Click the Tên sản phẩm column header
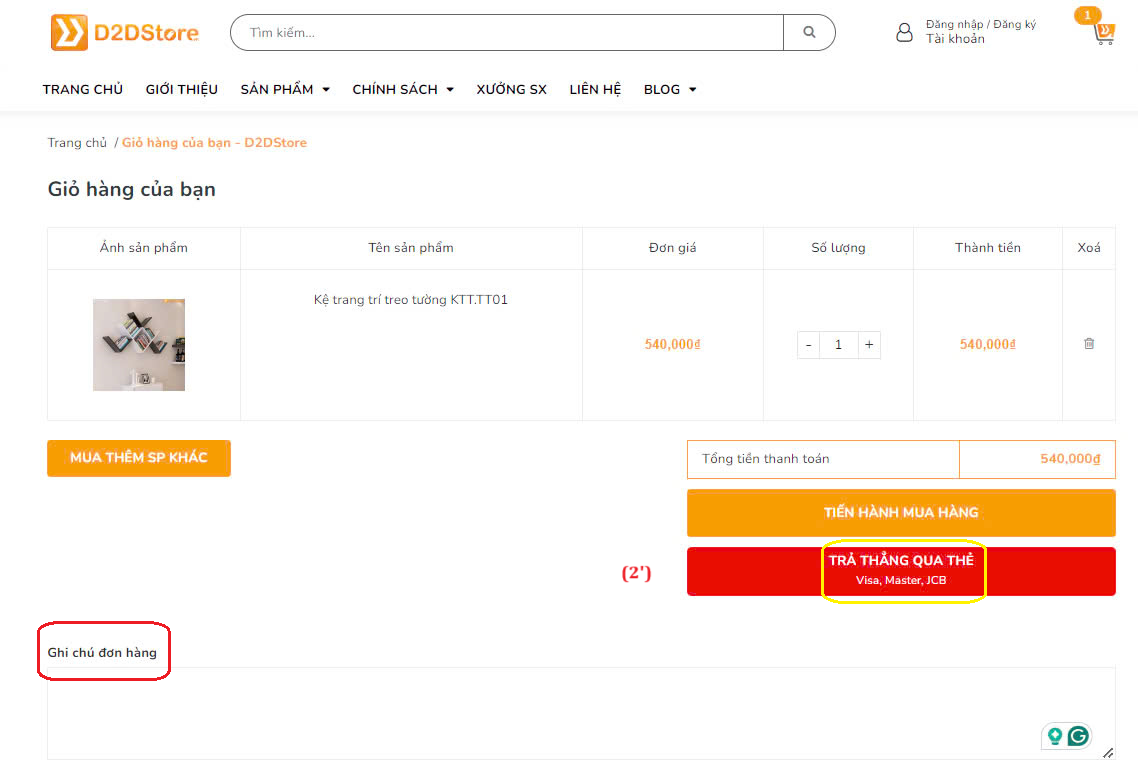This screenshot has width=1138, height=771. coord(411,248)
